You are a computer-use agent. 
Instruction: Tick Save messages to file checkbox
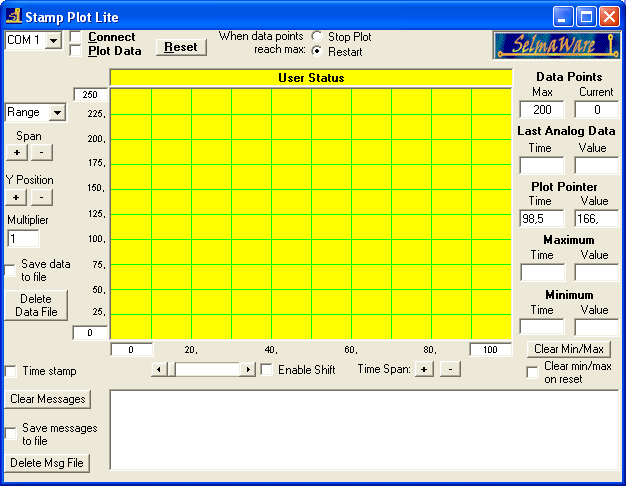(11, 433)
